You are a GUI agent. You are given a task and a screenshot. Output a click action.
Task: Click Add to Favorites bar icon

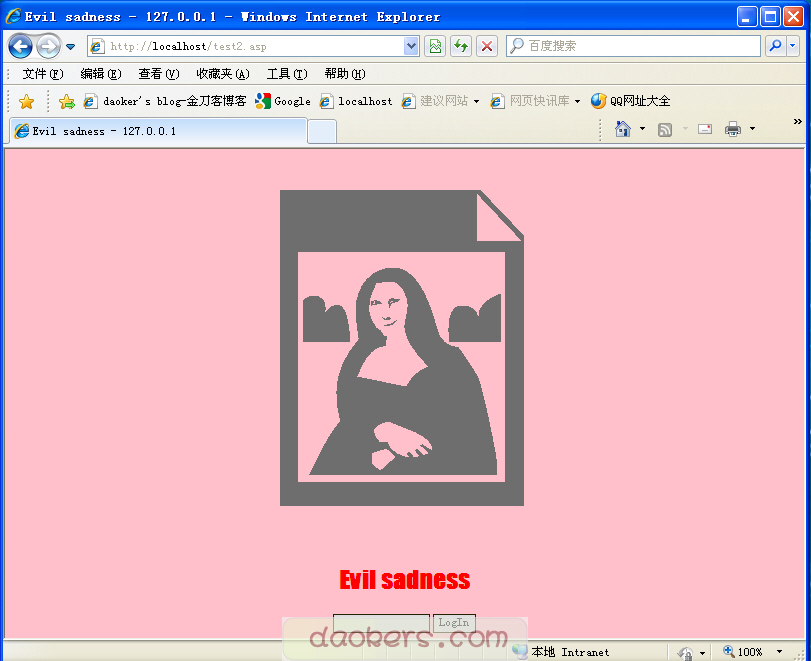(x=67, y=101)
